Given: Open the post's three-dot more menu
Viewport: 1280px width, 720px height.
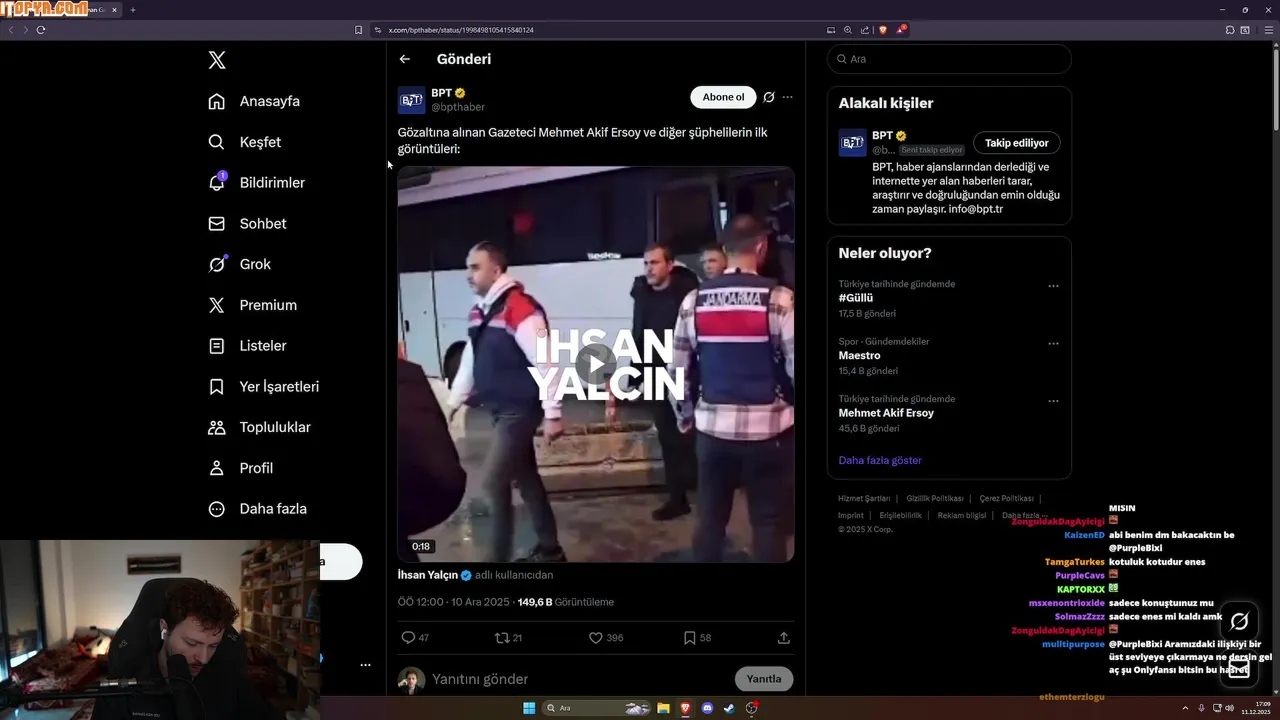Looking at the screenshot, I should point(788,97).
